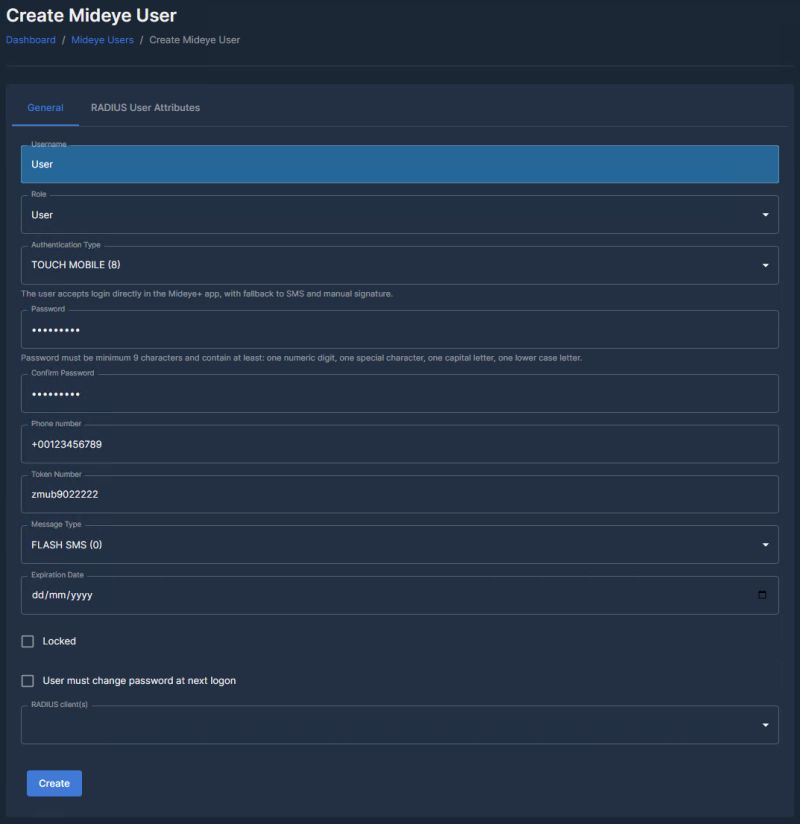
Task: Check 'User must change password at next logon'
Action: (27, 680)
